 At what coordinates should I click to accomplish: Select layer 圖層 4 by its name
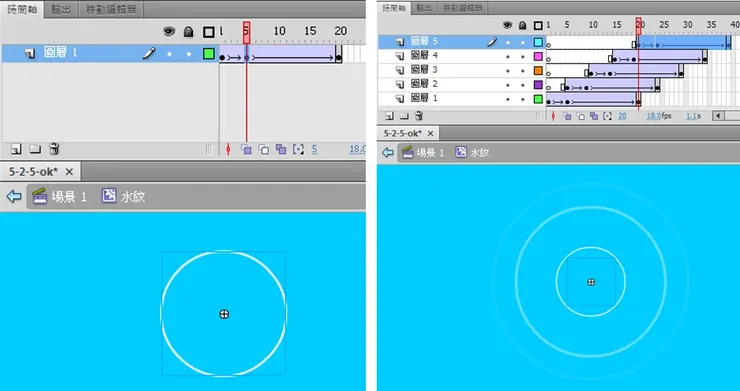424,56
